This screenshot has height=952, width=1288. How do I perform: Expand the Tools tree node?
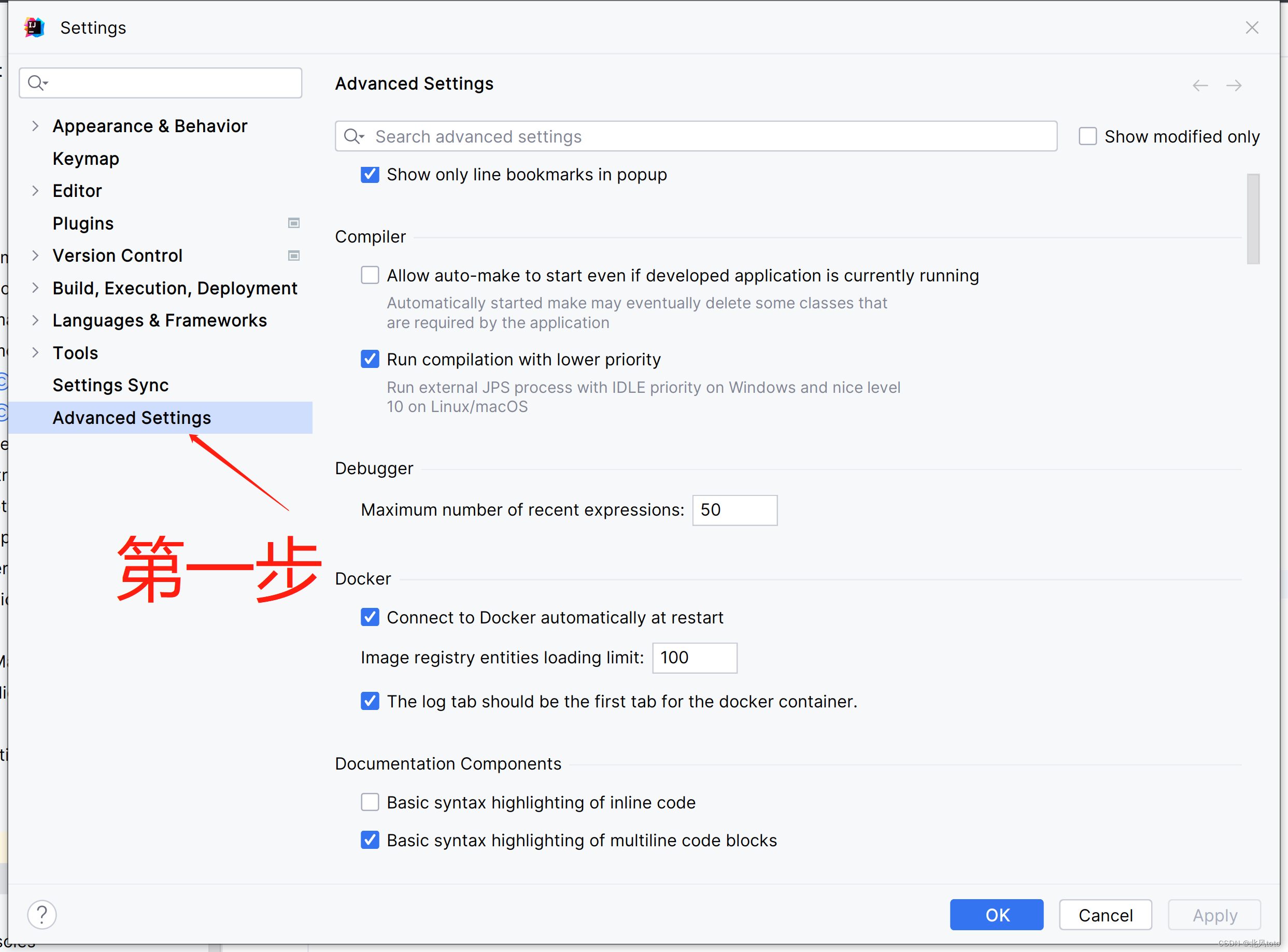click(x=35, y=353)
